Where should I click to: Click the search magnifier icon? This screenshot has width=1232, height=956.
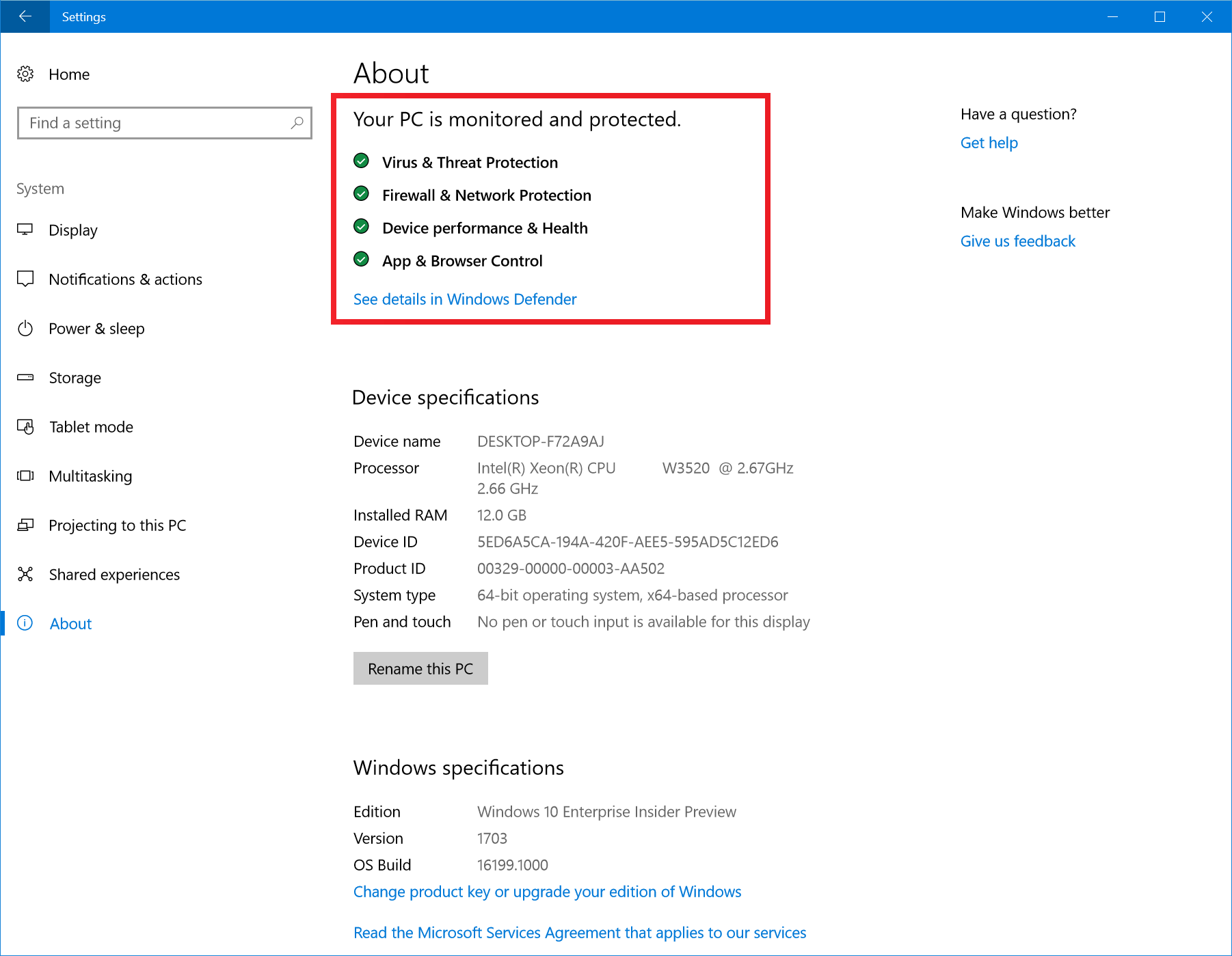(x=297, y=123)
